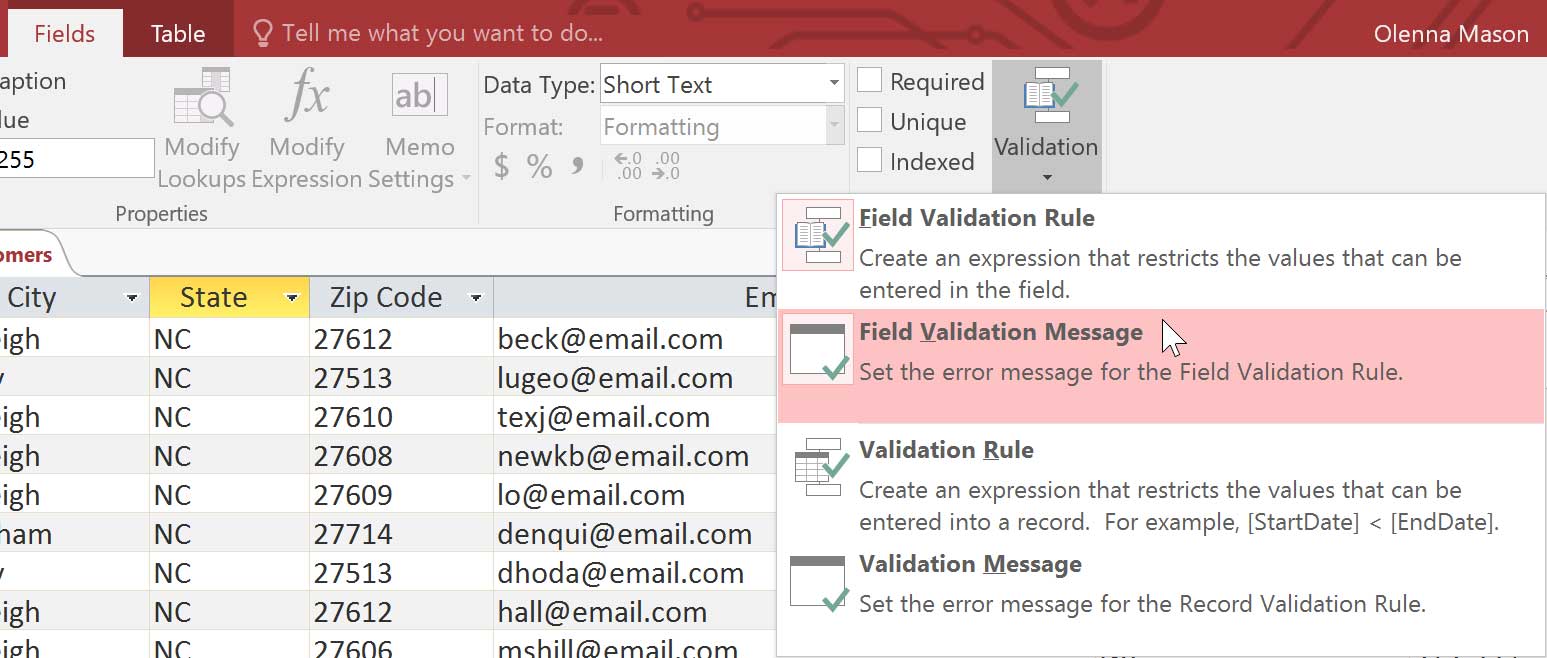1547x658 pixels.
Task: Open the Data Type dropdown
Action: (x=833, y=84)
